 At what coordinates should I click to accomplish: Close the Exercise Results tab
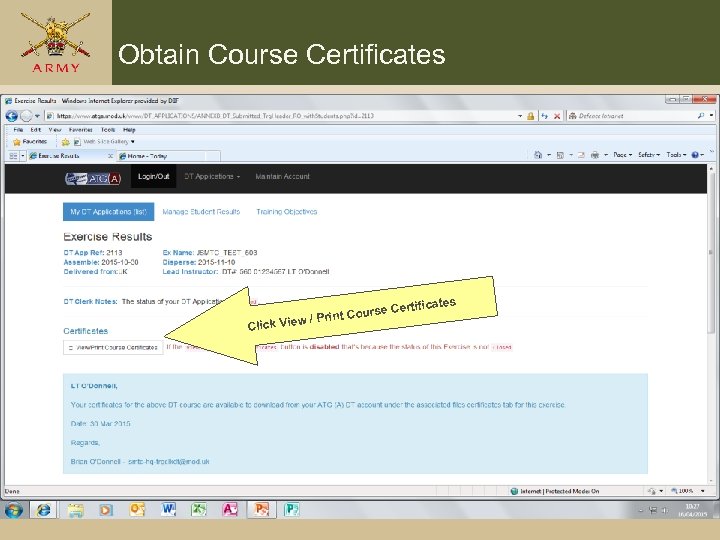(110, 156)
